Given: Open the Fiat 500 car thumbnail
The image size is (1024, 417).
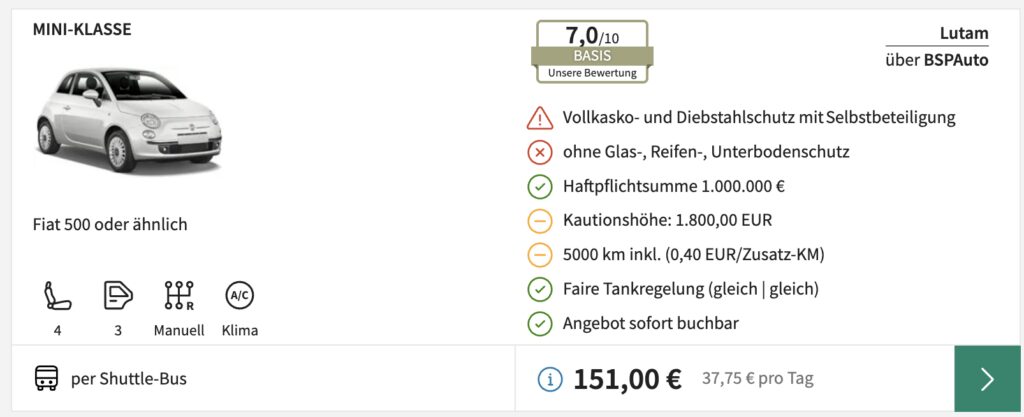Looking at the screenshot, I should (129, 117).
